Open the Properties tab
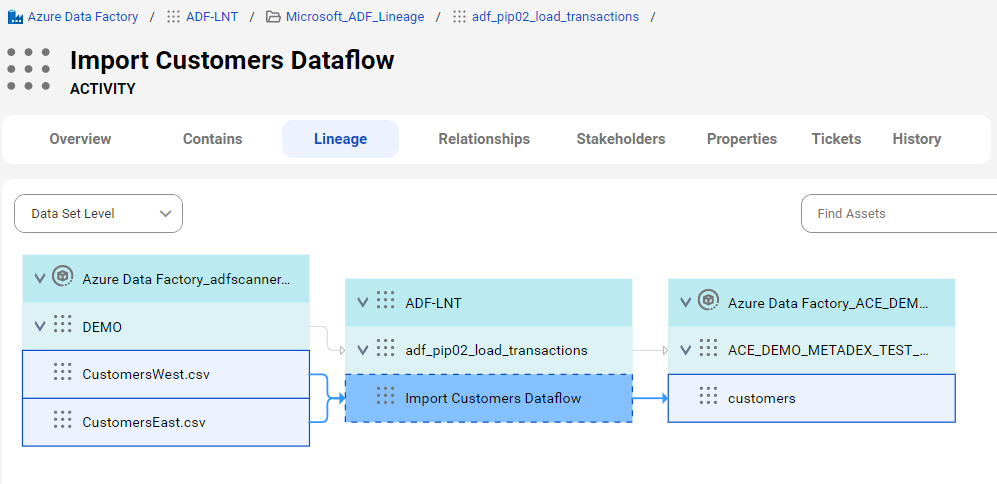 [742, 139]
